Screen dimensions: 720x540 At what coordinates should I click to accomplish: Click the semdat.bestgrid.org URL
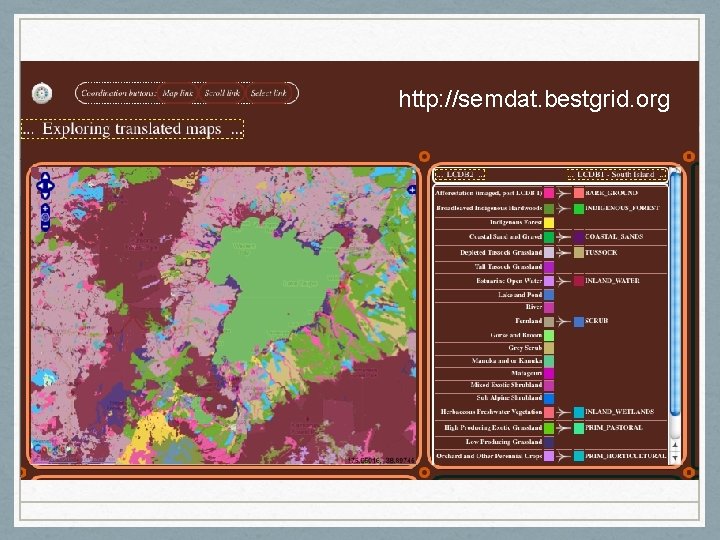point(534,99)
